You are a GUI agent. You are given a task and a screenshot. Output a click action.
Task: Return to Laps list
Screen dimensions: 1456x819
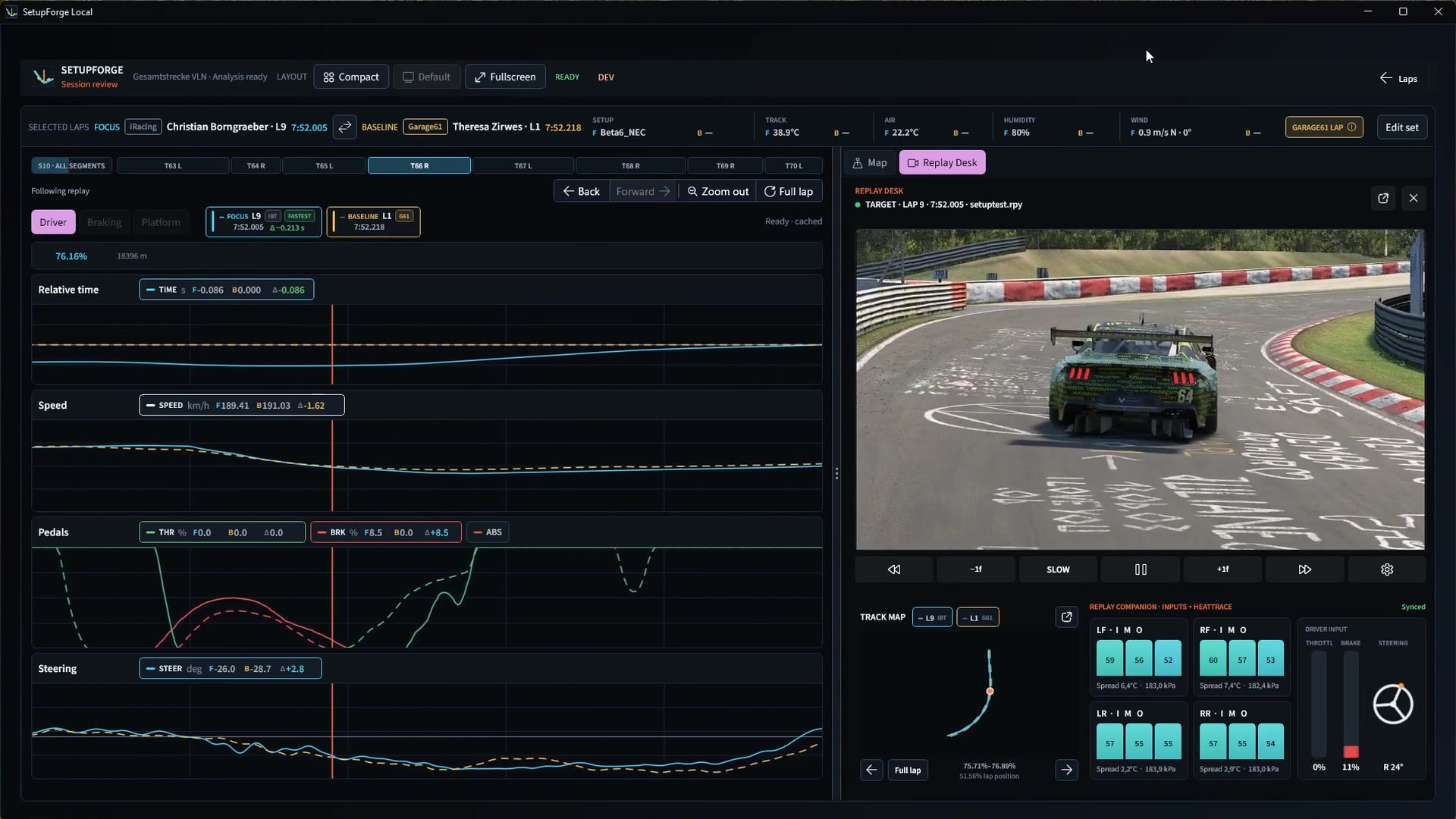point(1398,79)
